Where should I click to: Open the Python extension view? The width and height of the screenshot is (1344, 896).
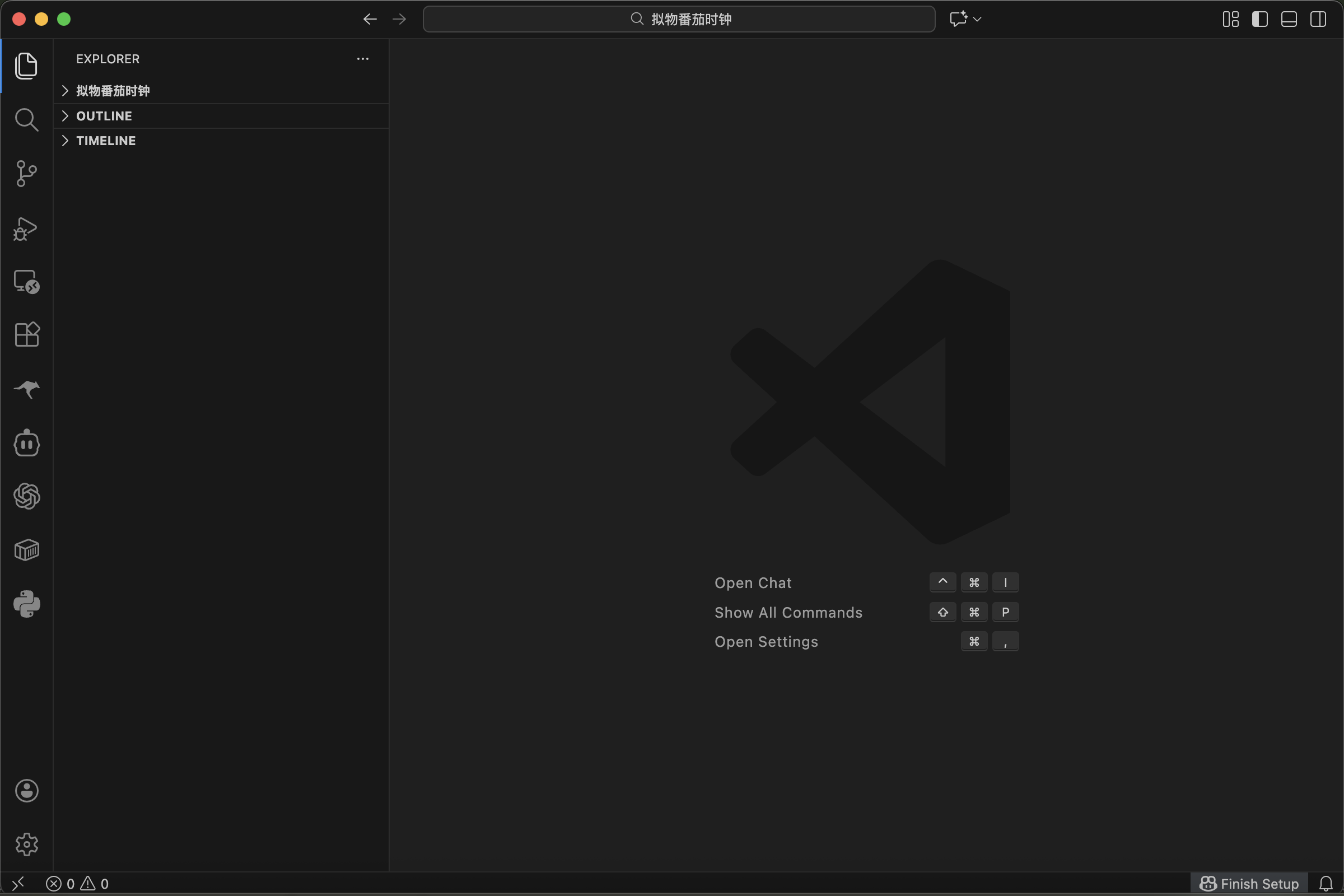click(x=26, y=604)
